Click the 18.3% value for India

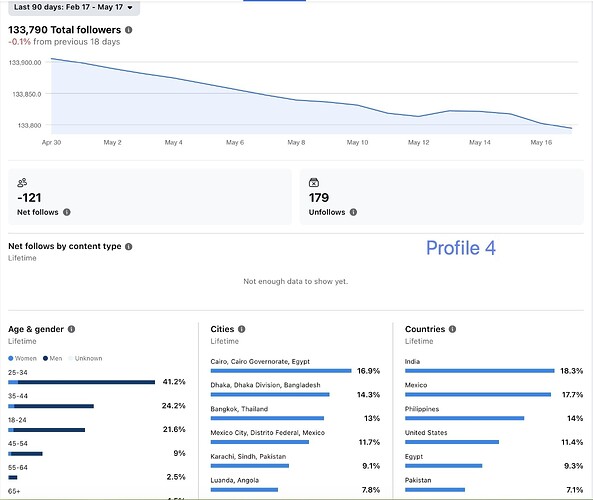pos(571,371)
